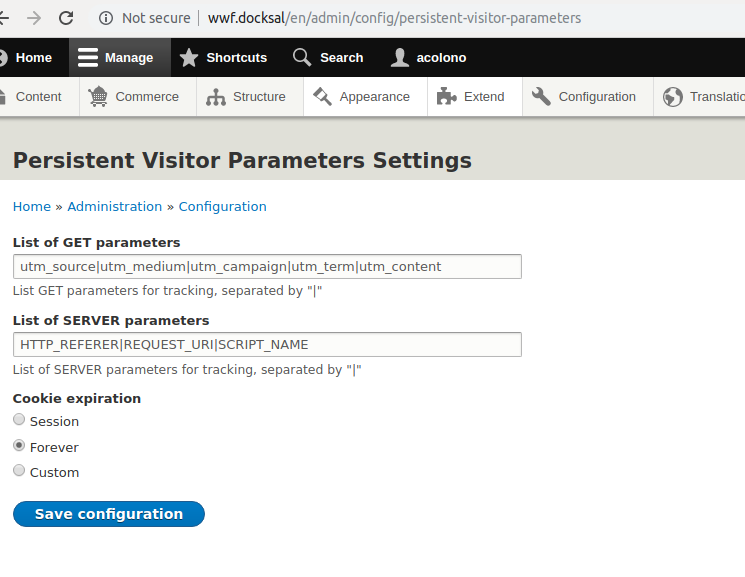Focus the List of SERVER parameters field

coord(267,345)
